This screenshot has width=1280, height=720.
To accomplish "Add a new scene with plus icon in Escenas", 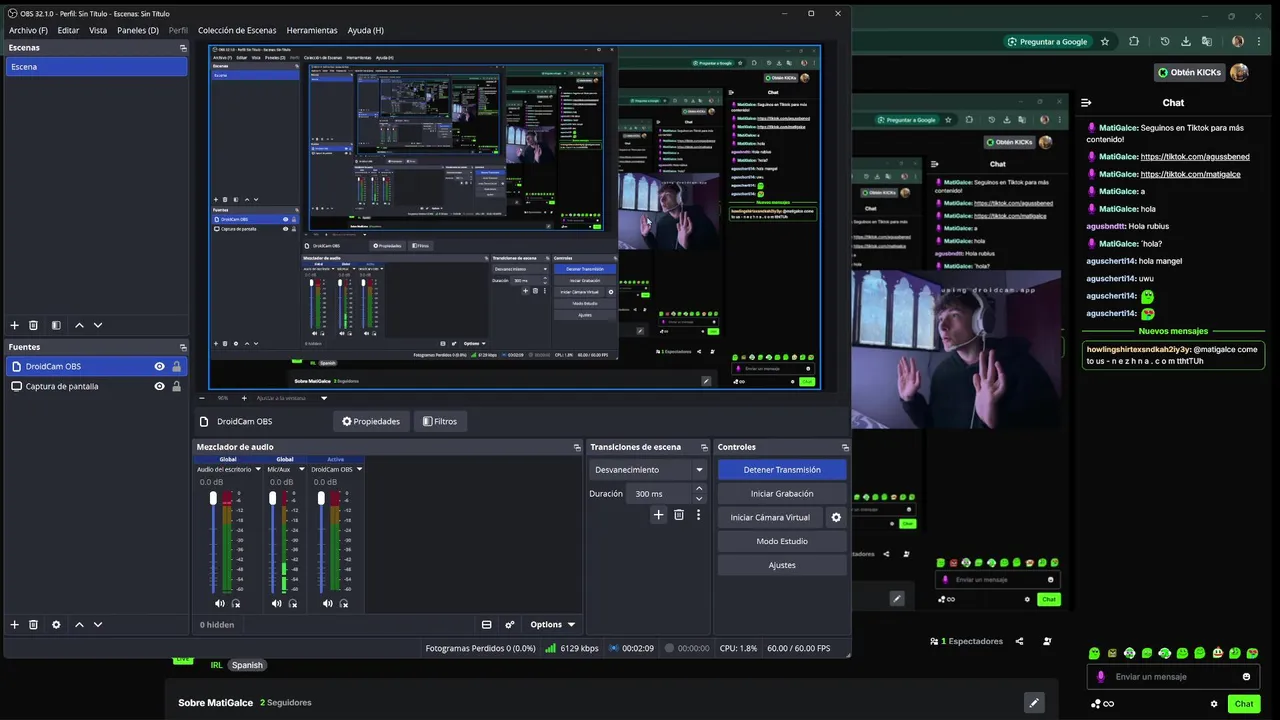I will [x=14, y=325].
